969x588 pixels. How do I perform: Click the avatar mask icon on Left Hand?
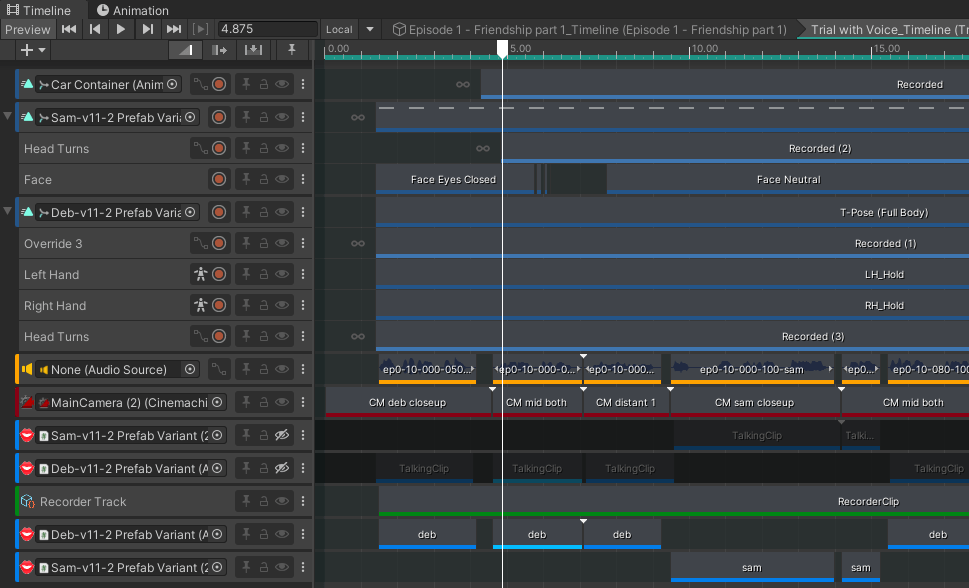(200, 275)
